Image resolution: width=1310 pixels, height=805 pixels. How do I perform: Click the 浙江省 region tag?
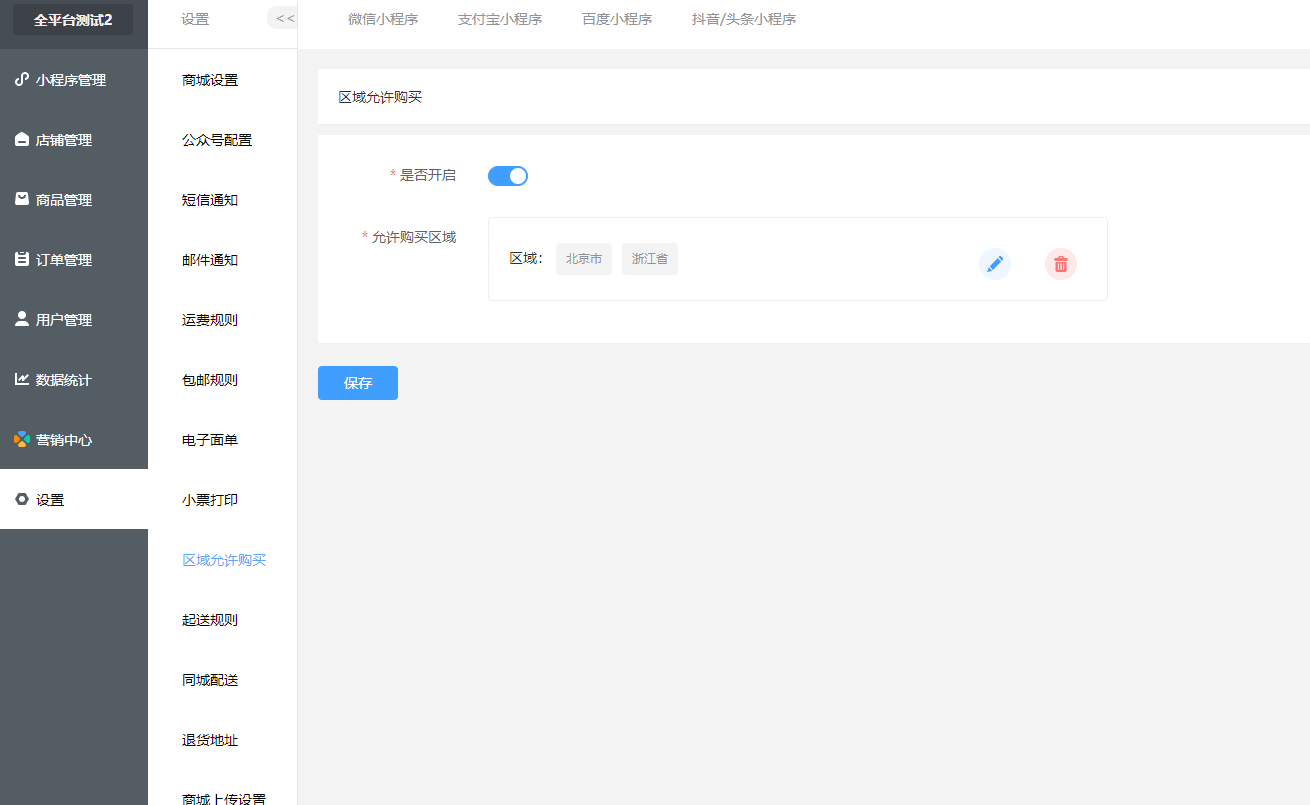(x=649, y=259)
